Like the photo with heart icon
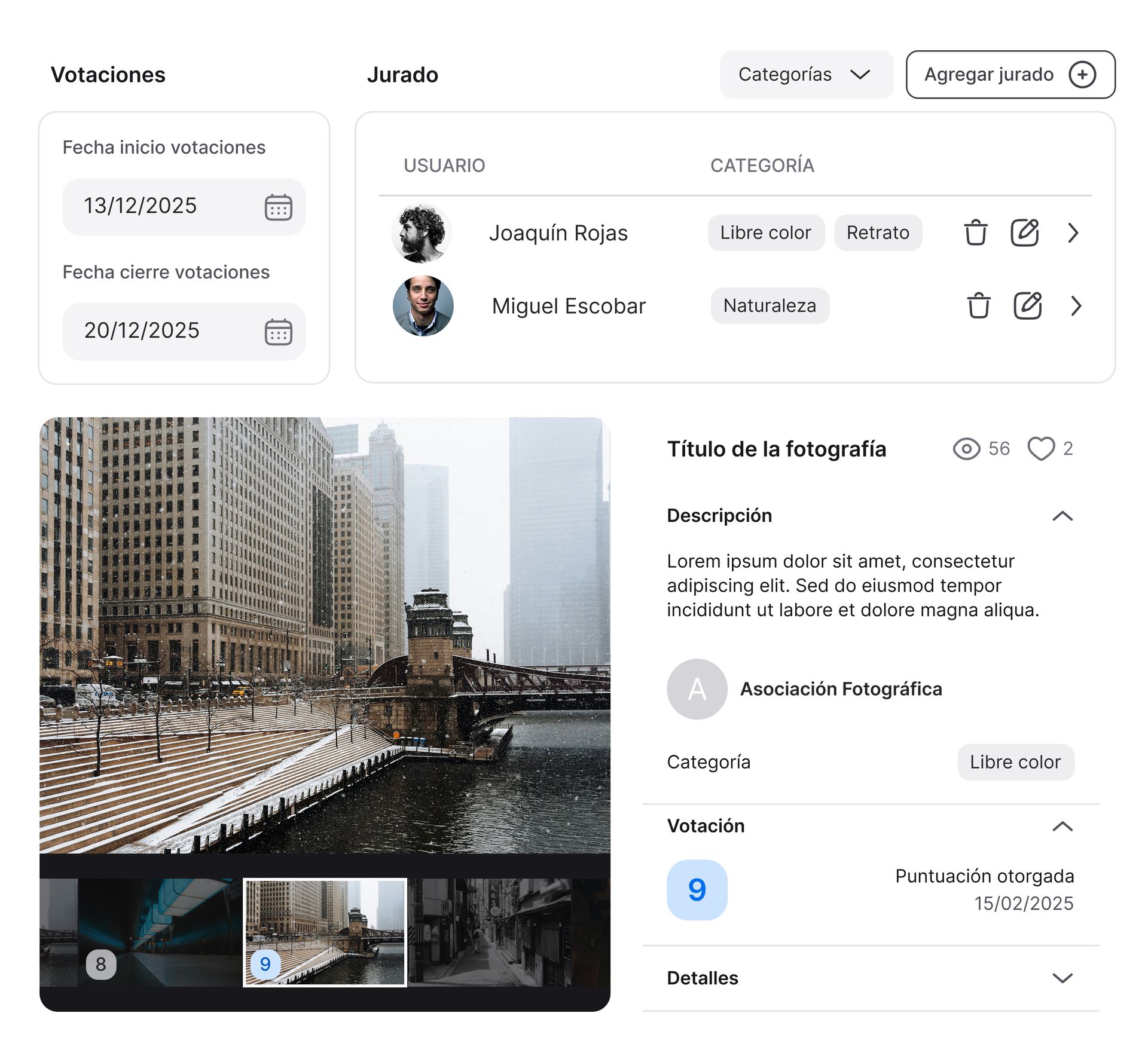Viewport: 1148px width, 1062px height. [x=1041, y=448]
